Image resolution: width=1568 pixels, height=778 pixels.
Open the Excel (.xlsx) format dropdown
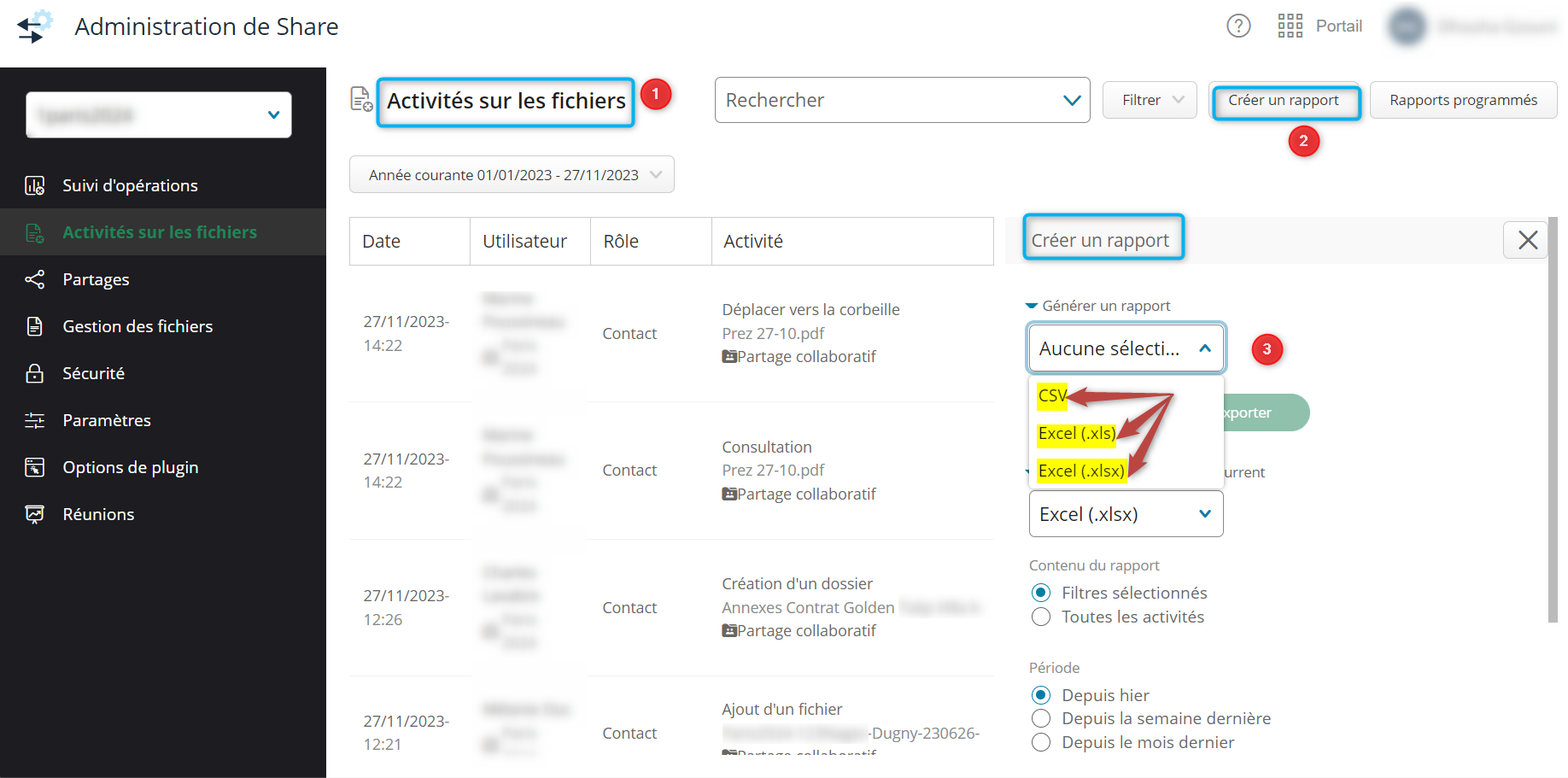click(1125, 514)
